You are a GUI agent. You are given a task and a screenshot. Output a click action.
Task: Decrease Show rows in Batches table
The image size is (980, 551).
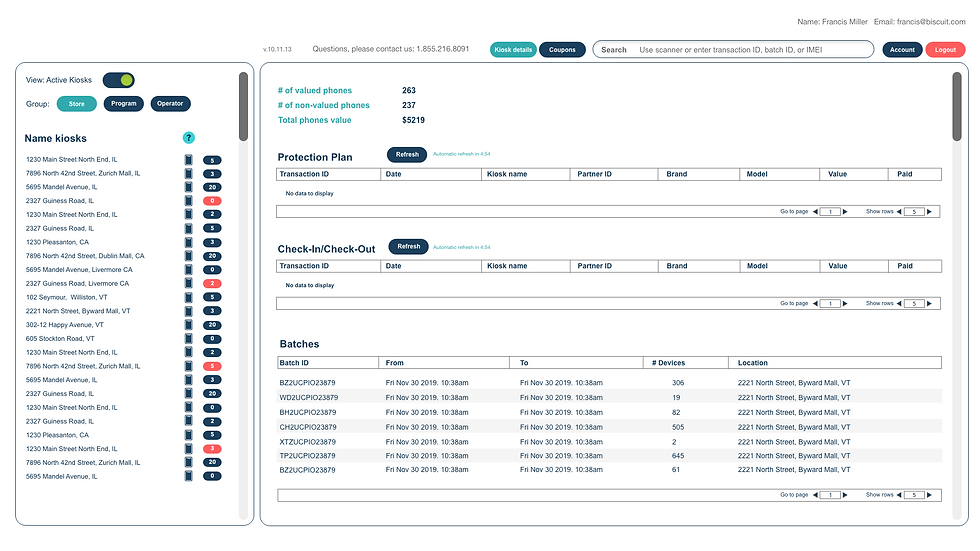(x=899, y=495)
